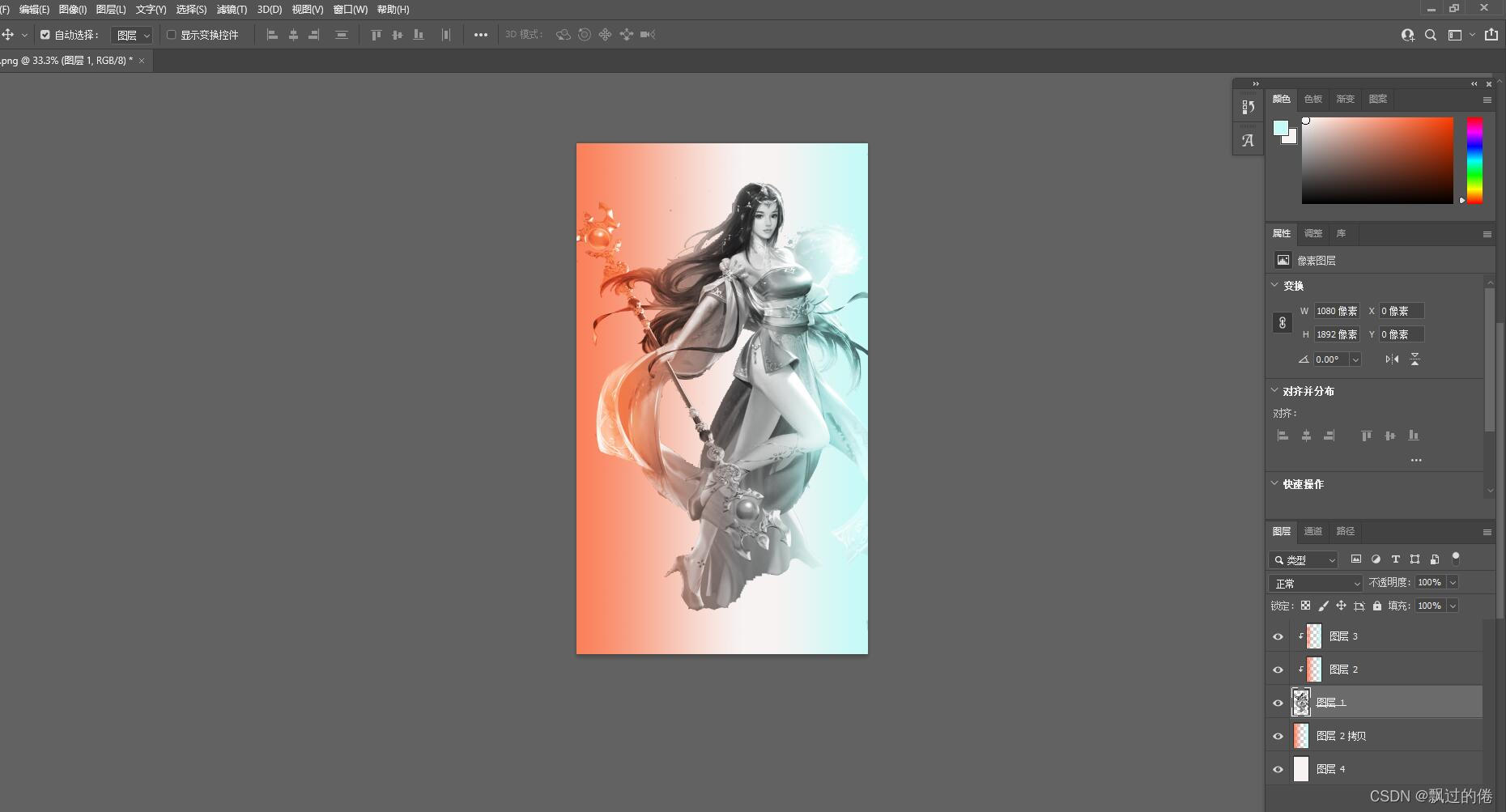Viewport: 1506px width, 812px height.
Task: Open more options under Properties align
Action: click(1415, 460)
